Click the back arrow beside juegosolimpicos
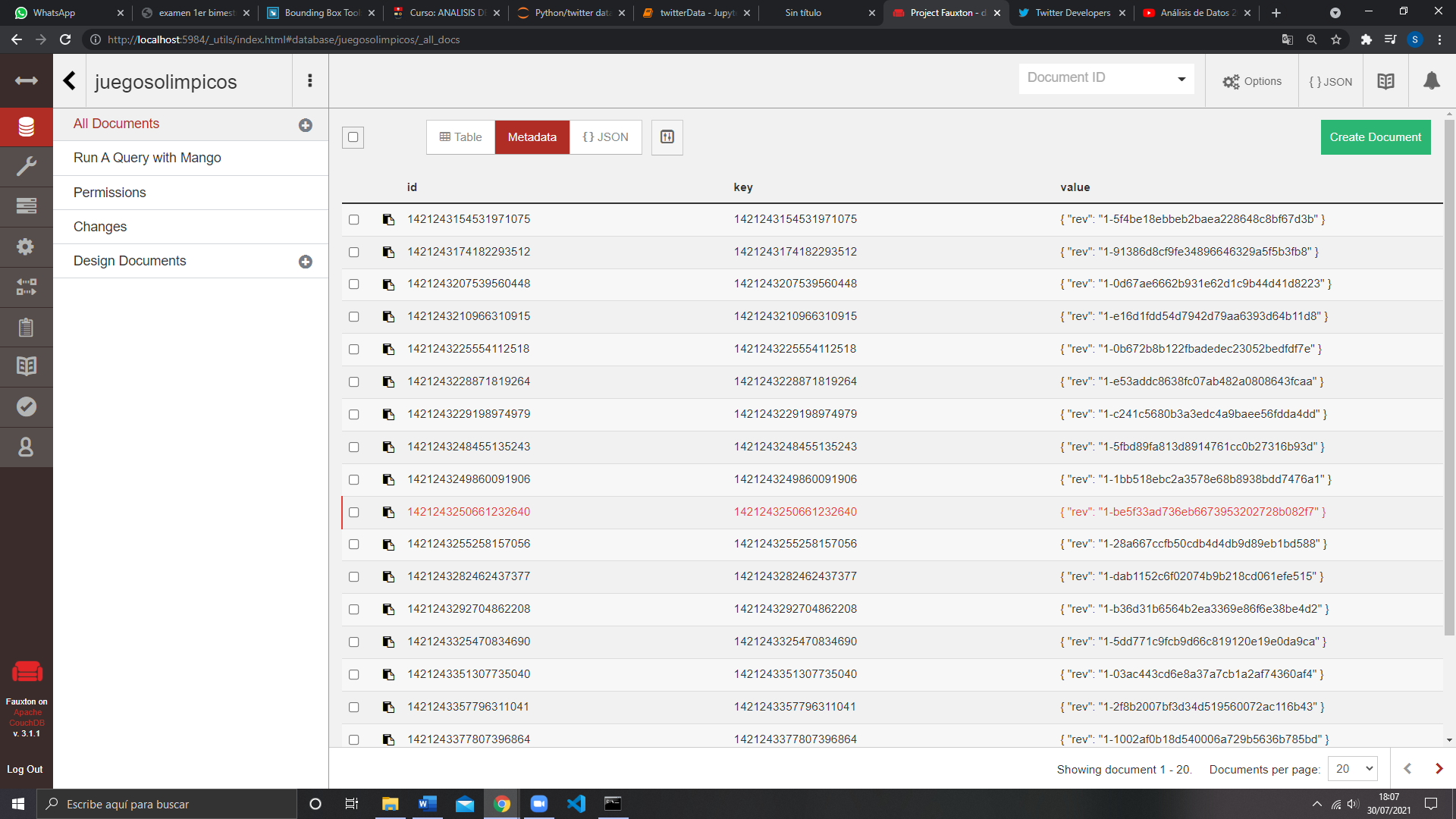This screenshot has width=1456, height=819. pos(70,81)
